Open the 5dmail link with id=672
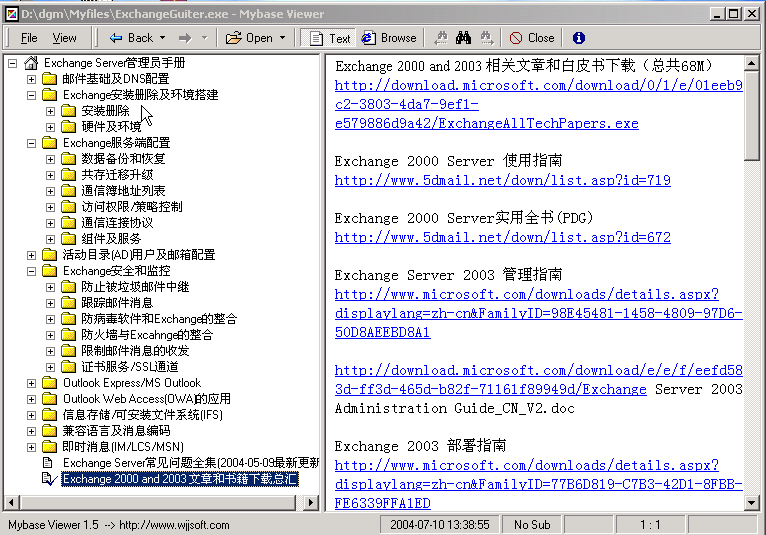 (x=502, y=237)
